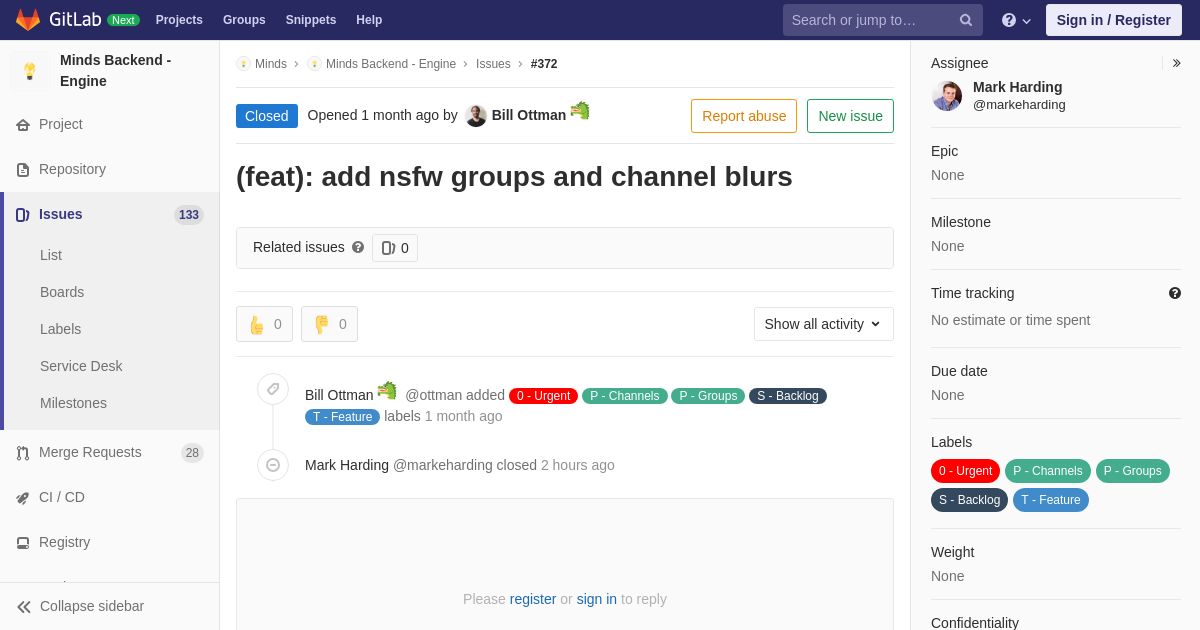Image resolution: width=1200 pixels, height=630 pixels.
Task: Click the T - Feature label in activity
Action: 342,417
